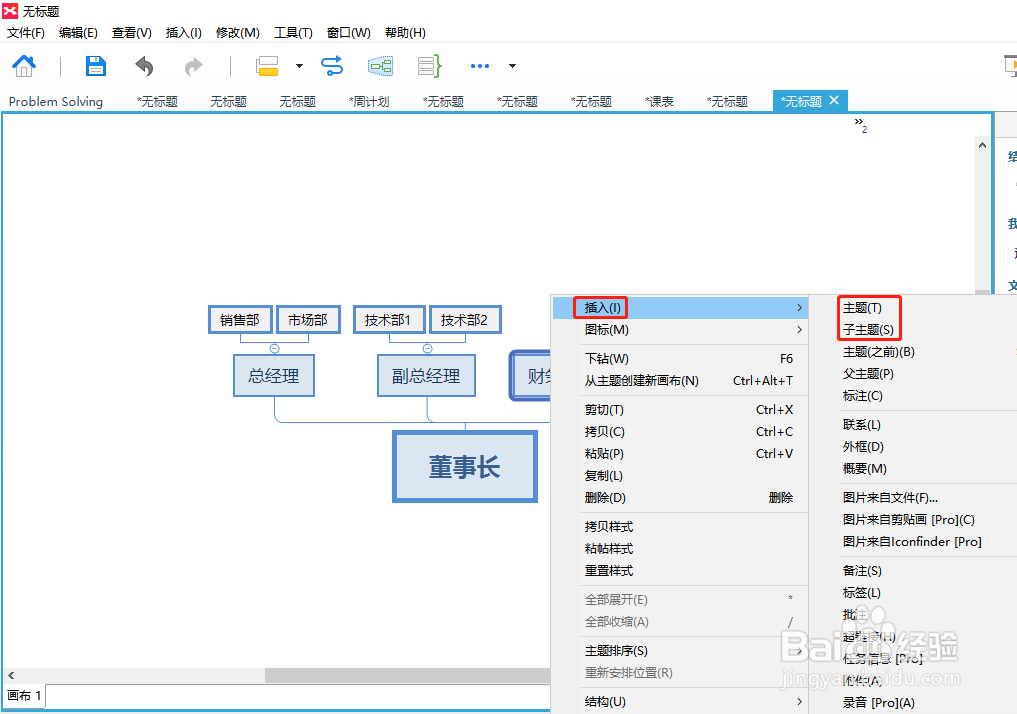Viewport: 1017px width, 714px height.
Task: Choose 剪切(T) in context menu
Action: click(x=680, y=410)
